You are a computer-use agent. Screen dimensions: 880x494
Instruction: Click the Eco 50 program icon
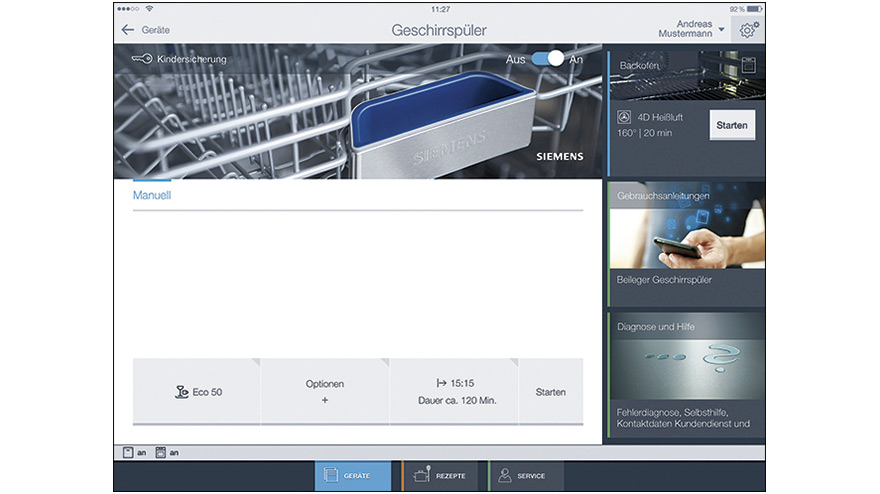(x=181, y=392)
